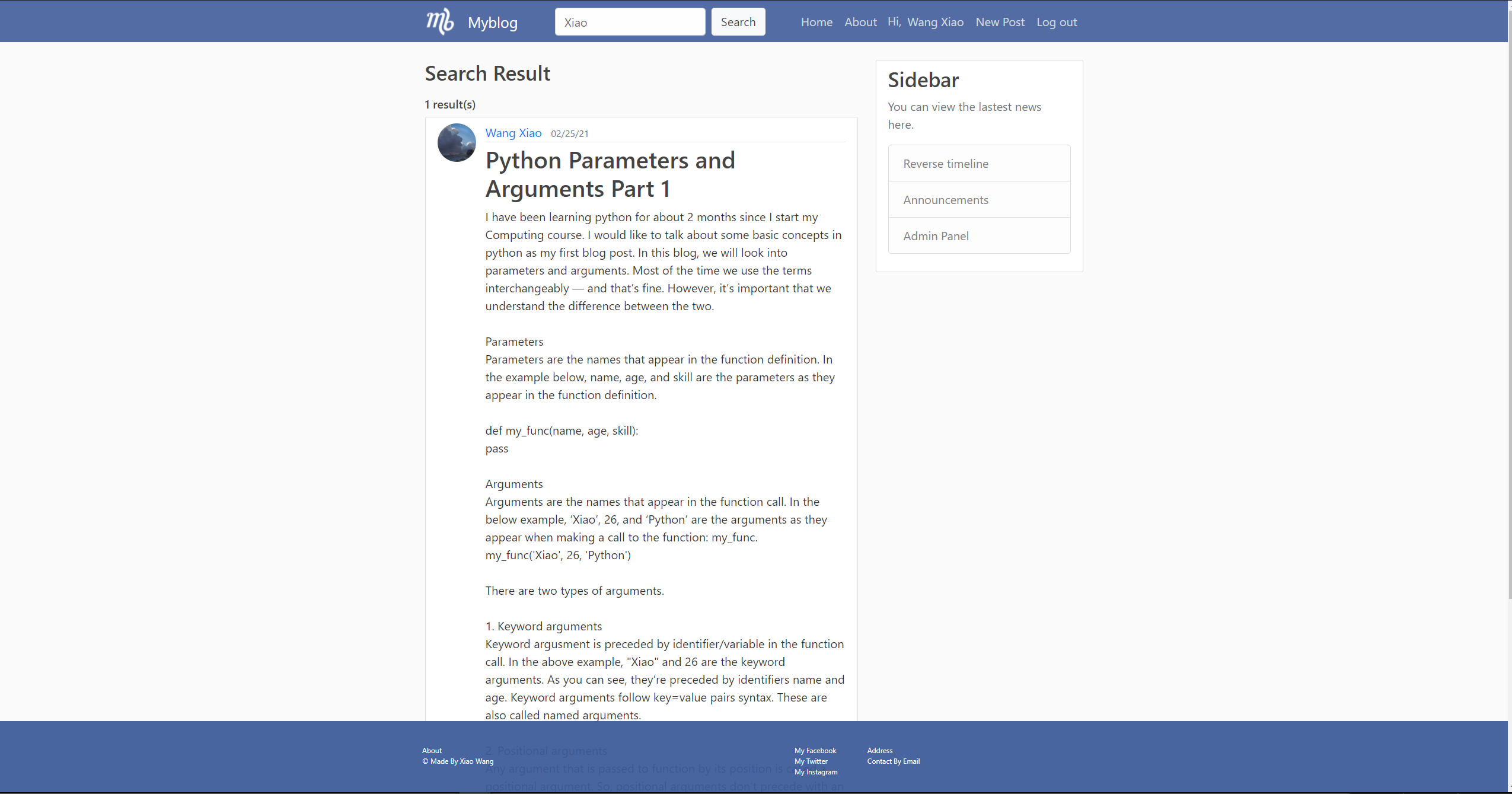
Task: Click inside the search input containing 'Xiao'
Action: 629,21
